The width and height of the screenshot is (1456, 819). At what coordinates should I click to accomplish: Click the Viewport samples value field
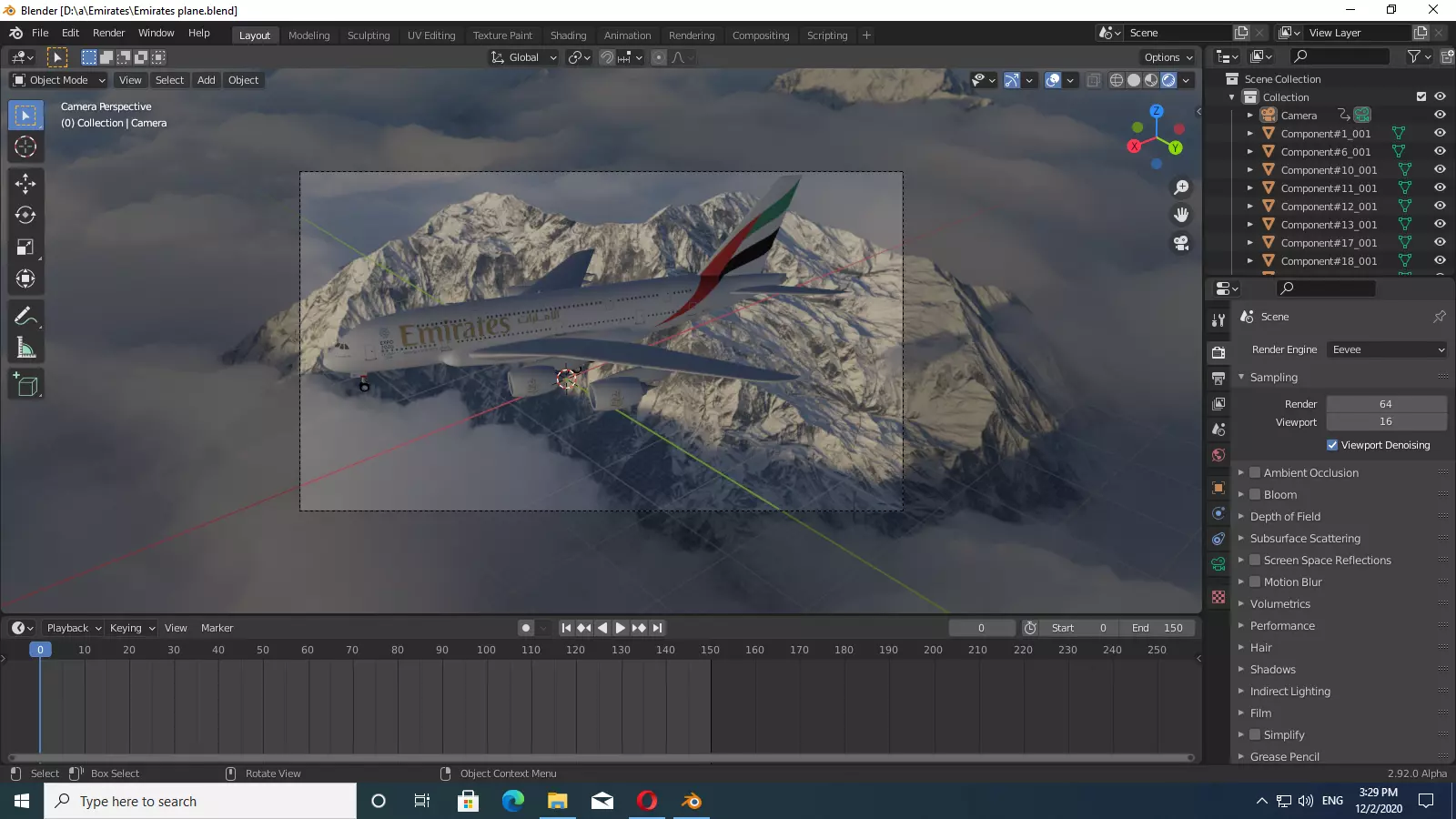coord(1386,422)
